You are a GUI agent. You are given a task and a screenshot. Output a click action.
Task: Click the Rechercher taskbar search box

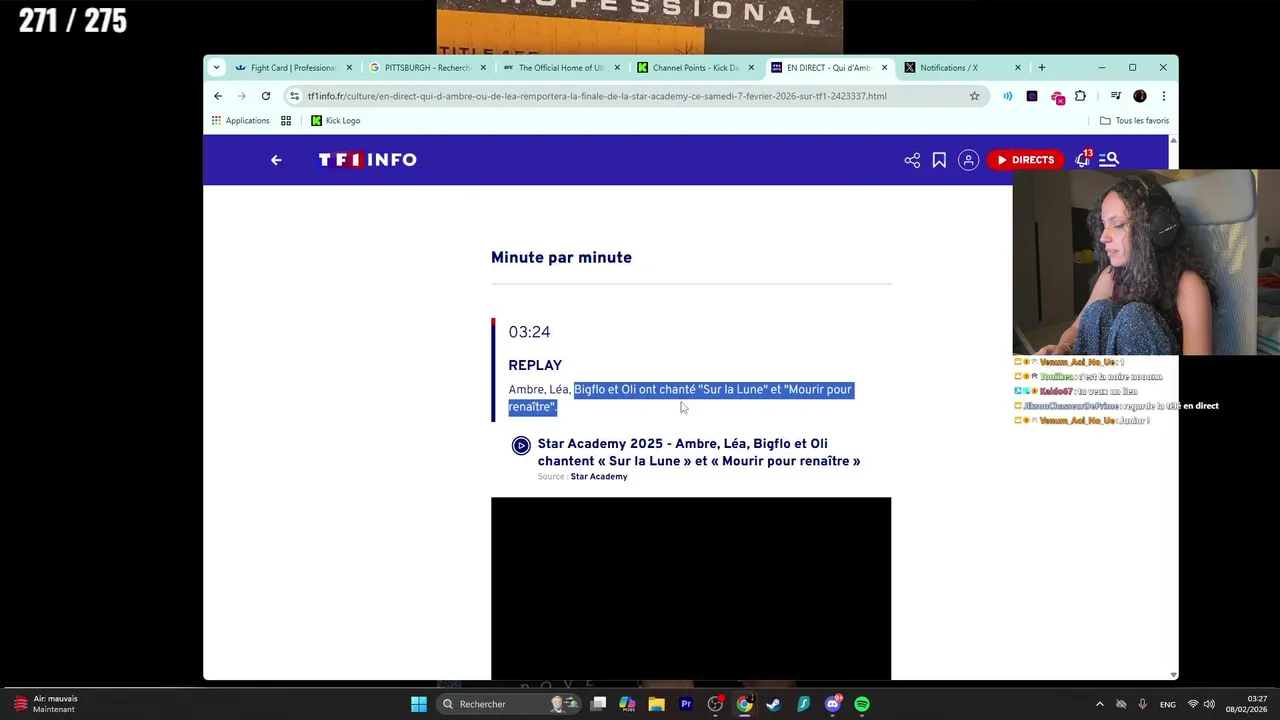510,704
